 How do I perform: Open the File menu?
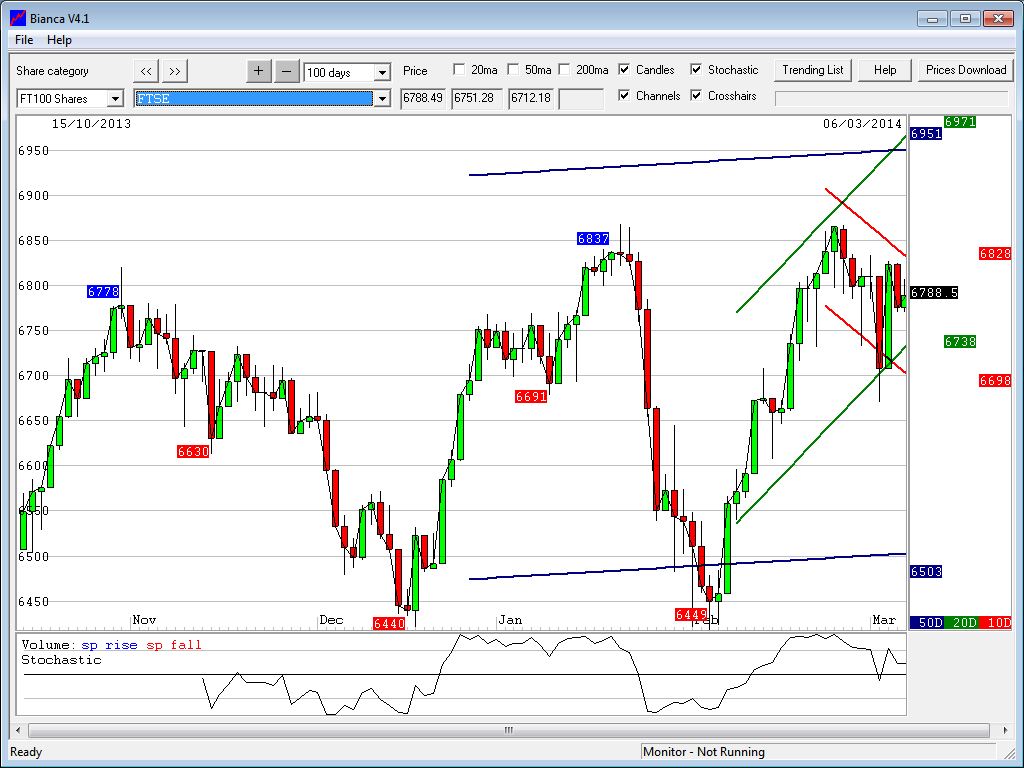tap(24, 40)
